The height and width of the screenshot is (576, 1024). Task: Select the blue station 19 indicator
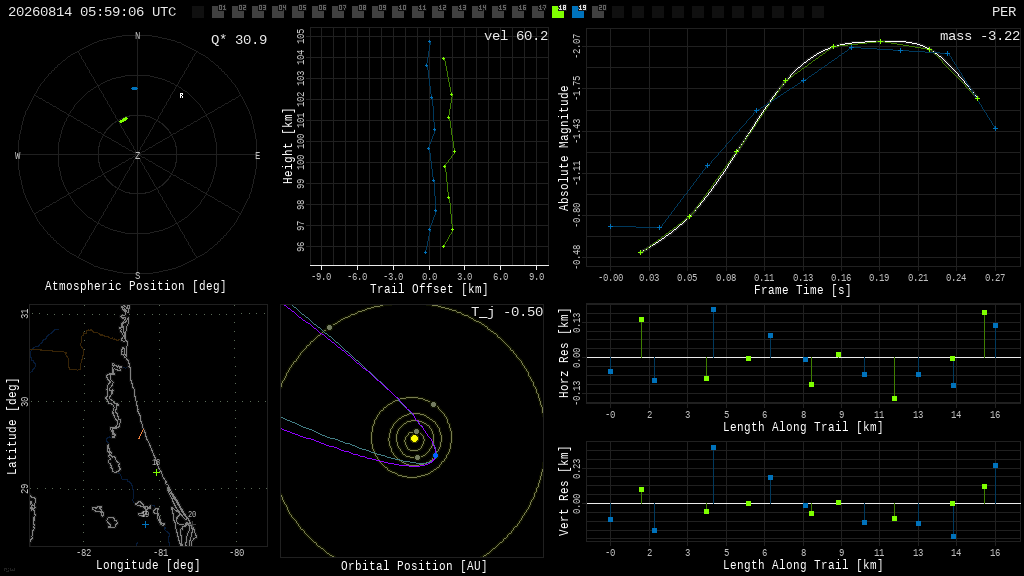579,11
